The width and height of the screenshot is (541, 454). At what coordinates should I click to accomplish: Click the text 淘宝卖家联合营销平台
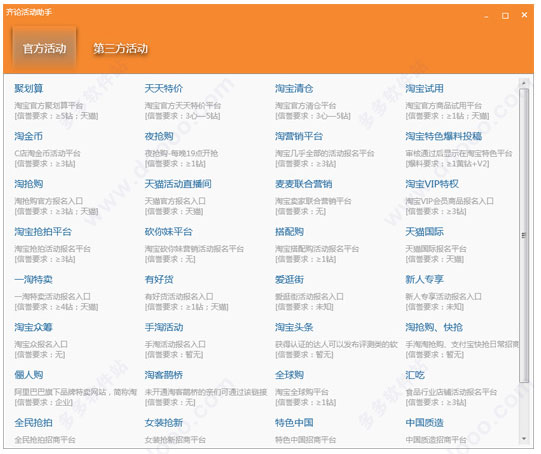pyautogui.click(x=313, y=200)
